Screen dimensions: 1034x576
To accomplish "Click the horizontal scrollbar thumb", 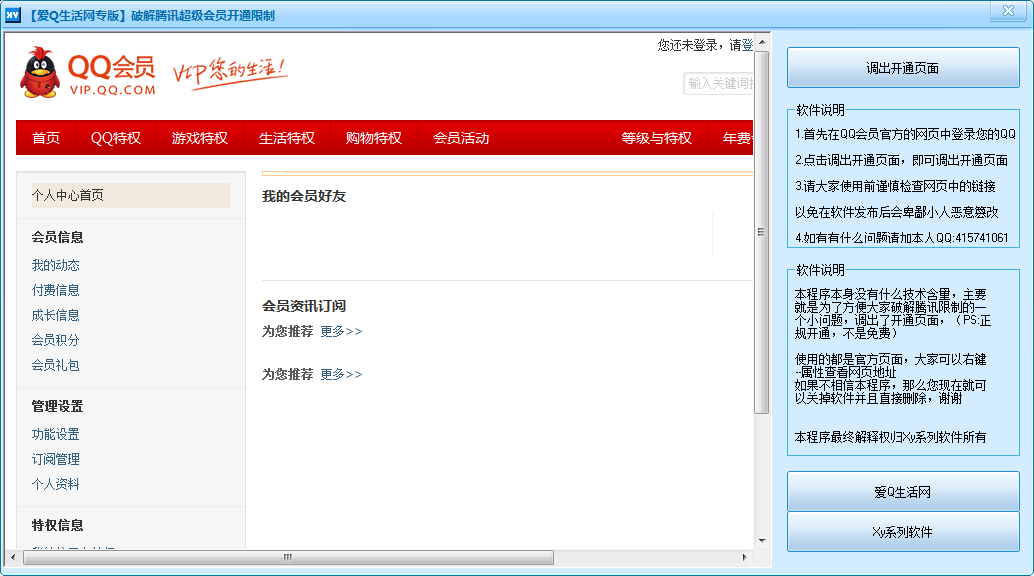I will point(288,558).
